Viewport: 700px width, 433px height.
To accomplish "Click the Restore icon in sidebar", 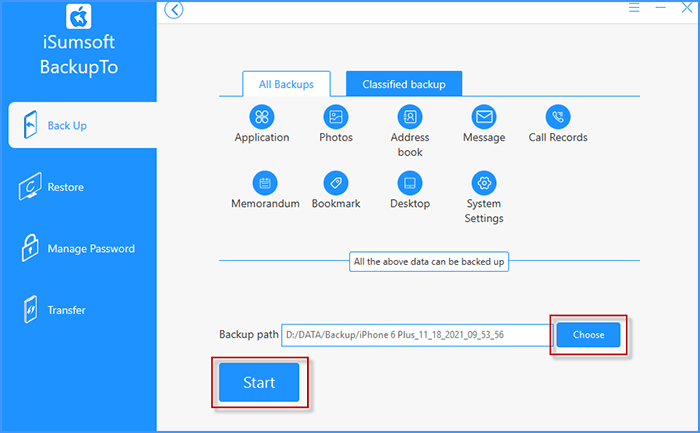I will [x=30, y=186].
